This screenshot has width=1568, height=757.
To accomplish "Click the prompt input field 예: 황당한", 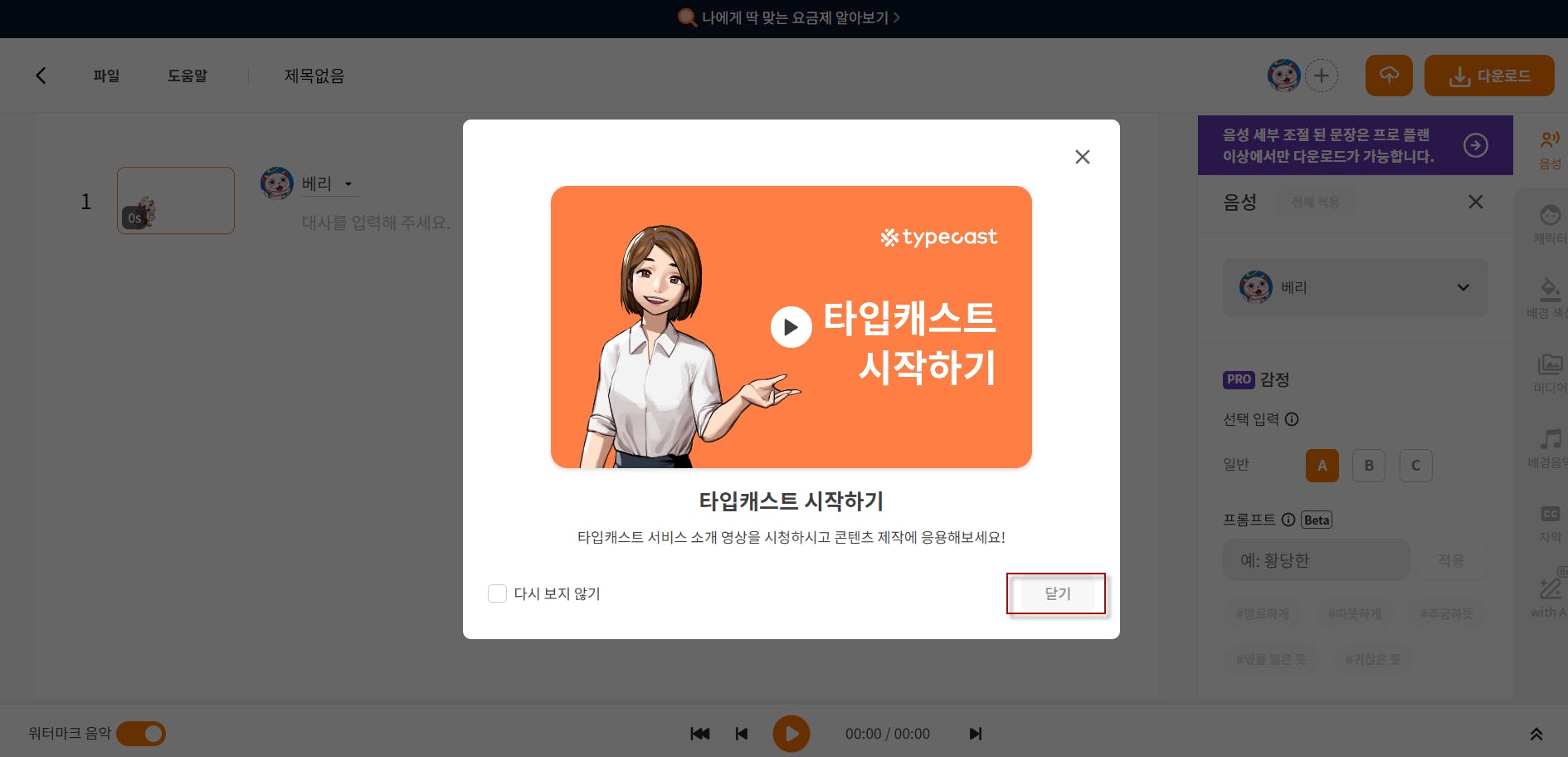I will point(1316,560).
